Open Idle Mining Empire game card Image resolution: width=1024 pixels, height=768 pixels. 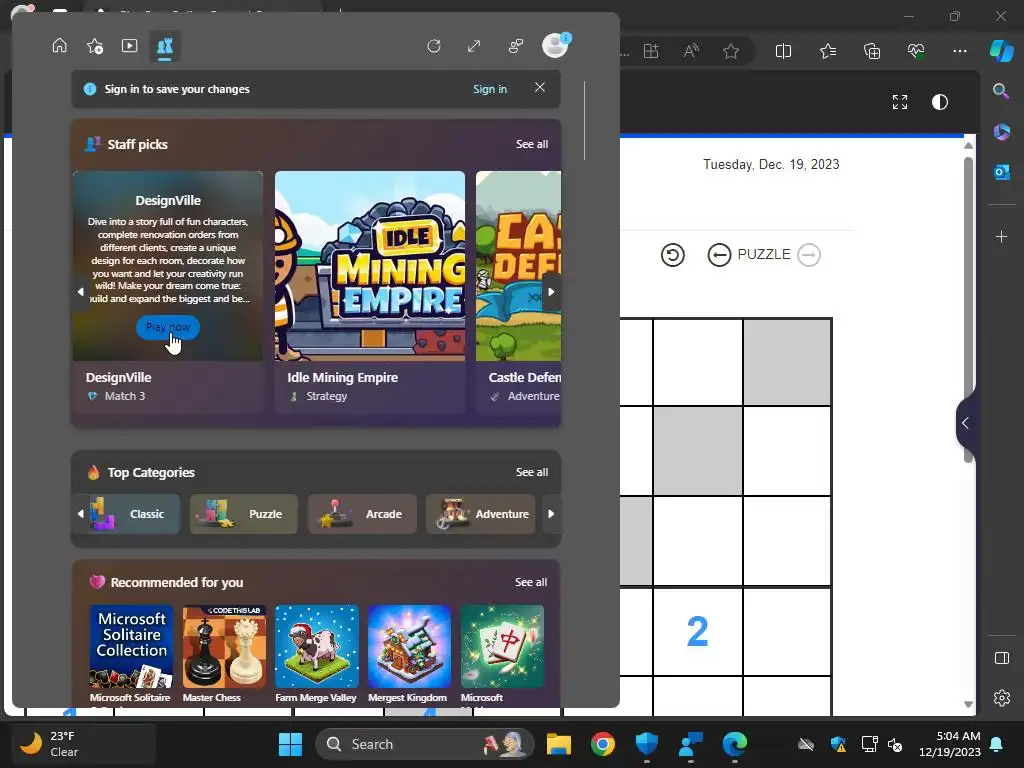370,266
